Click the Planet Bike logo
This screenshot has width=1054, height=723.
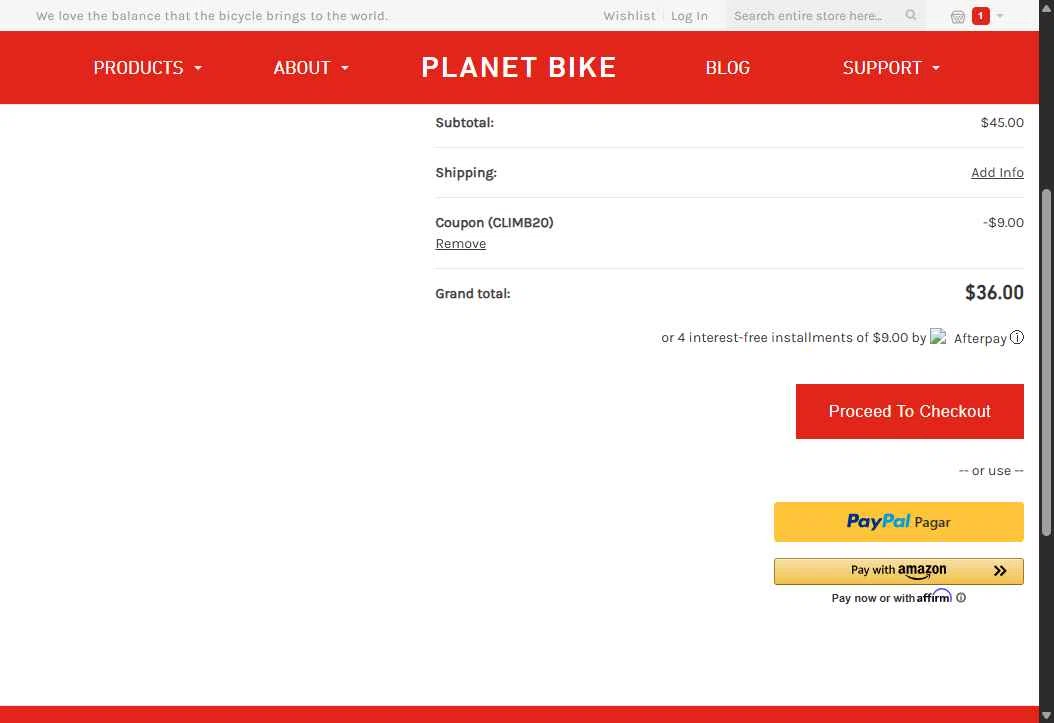pyautogui.click(x=518, y=67)
